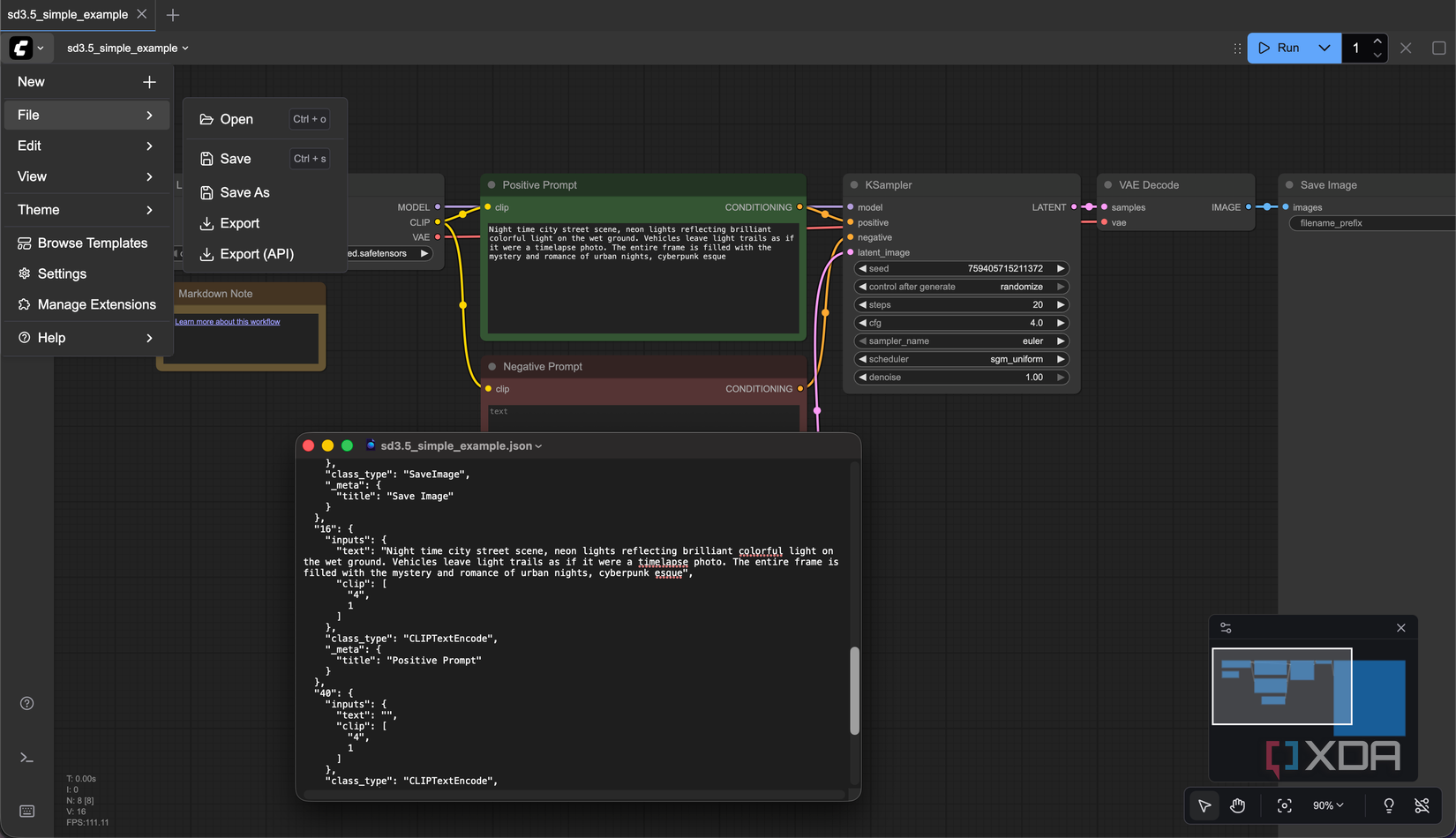Open the keyboard shortcuts icon

[x=27, y=811]
